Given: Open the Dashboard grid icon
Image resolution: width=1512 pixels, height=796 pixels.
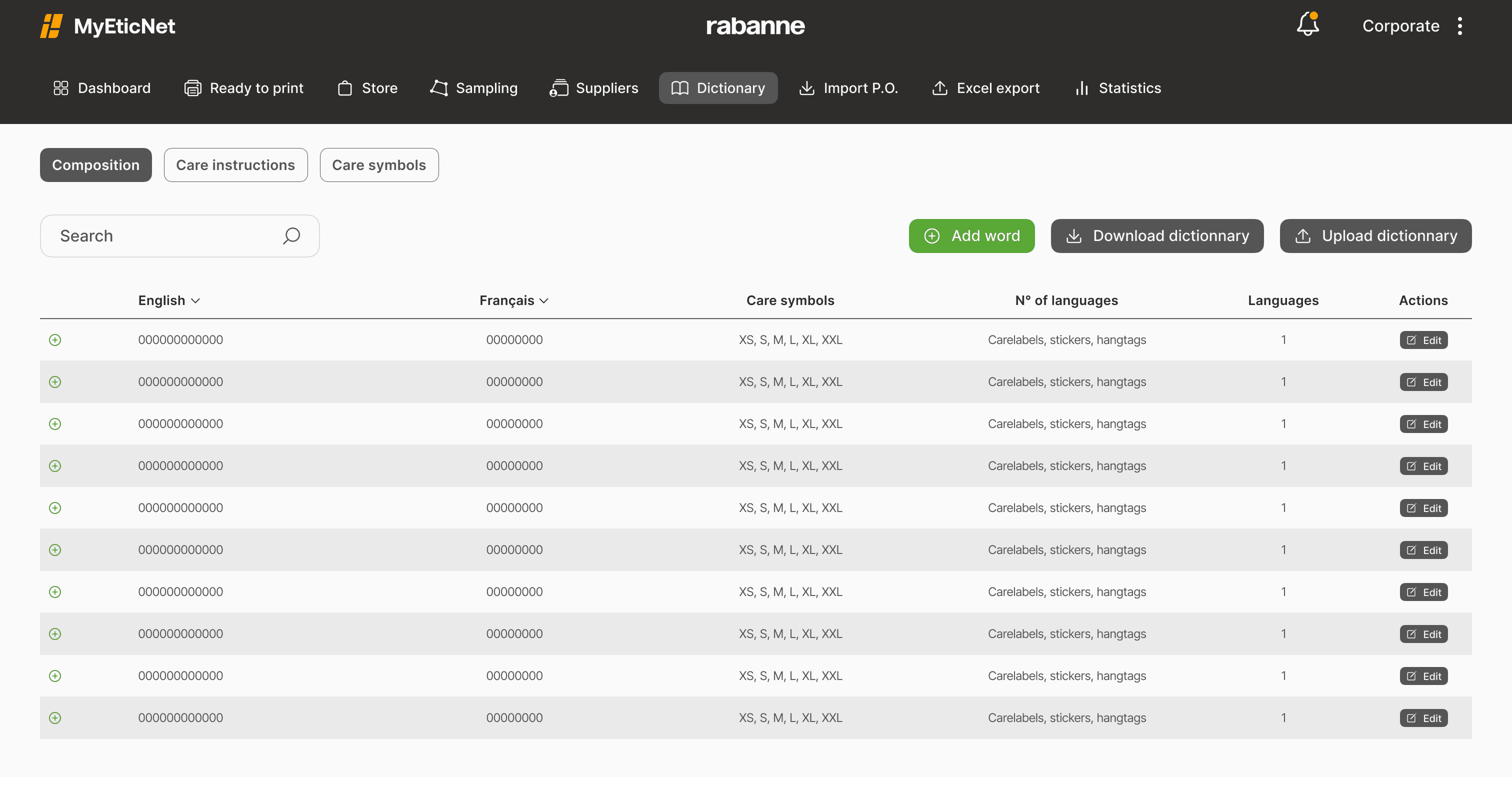Looking at the screenshot, I should [x=60, y=88].
